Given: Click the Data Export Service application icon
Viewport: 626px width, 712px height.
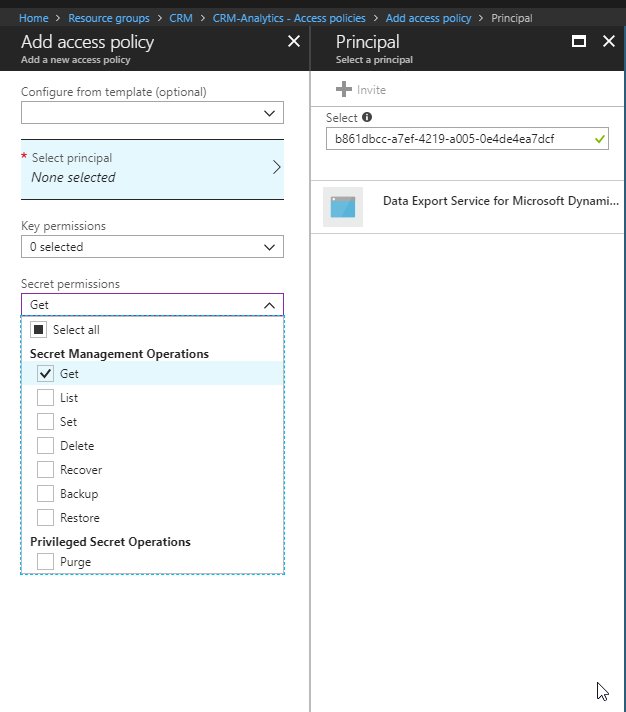Looking at the screenshot, I should point(343,207).
